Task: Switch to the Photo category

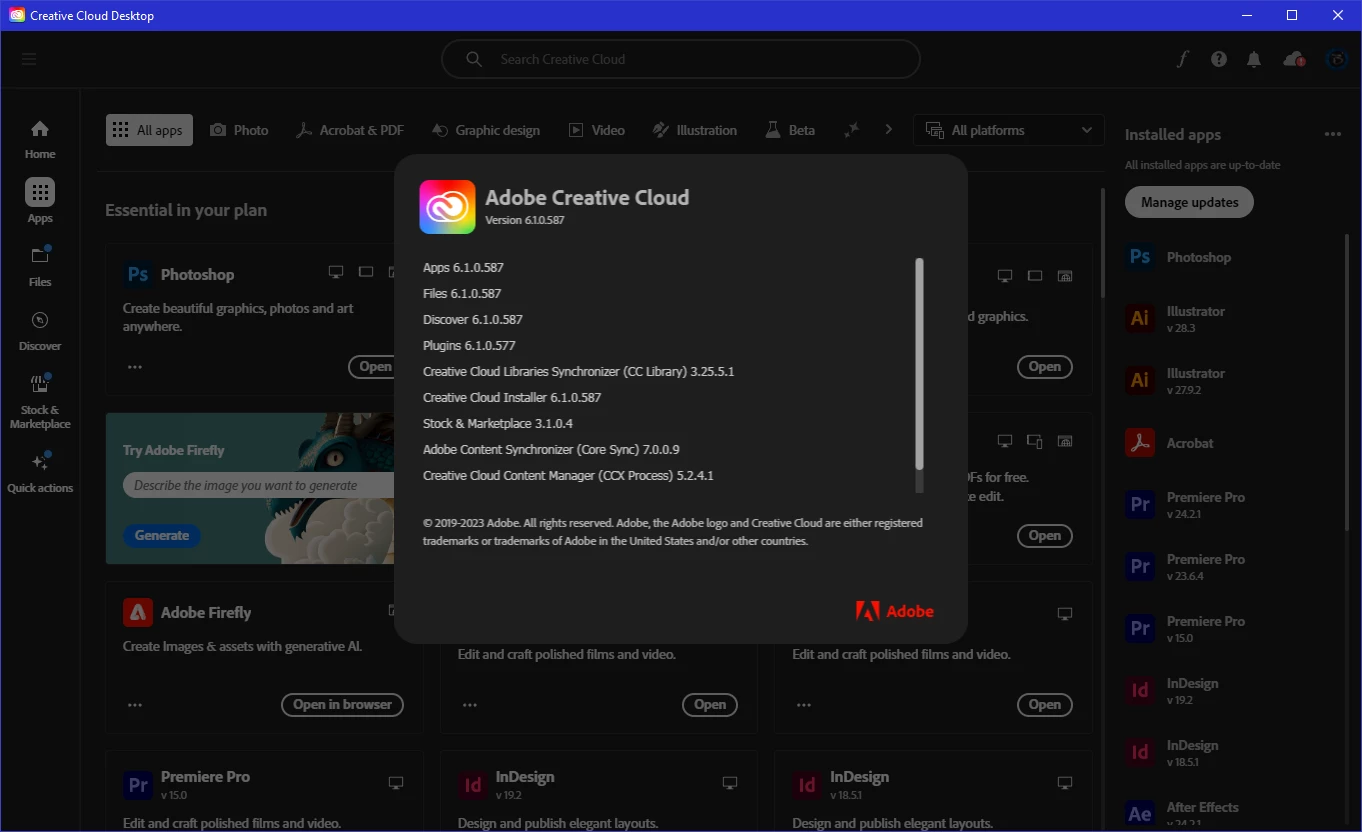Action: pyautogui.click(x=239, y=130)
